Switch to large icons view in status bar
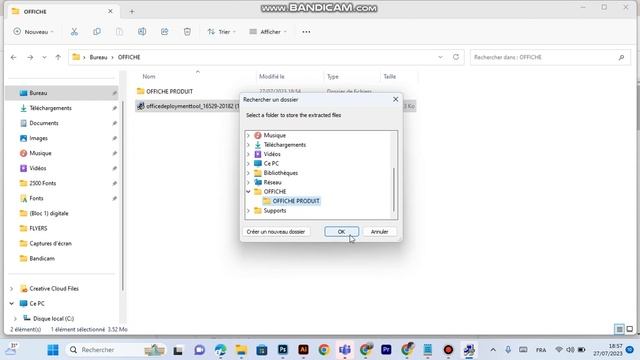Viewport: 640px width, 360px height. (630, 329)
